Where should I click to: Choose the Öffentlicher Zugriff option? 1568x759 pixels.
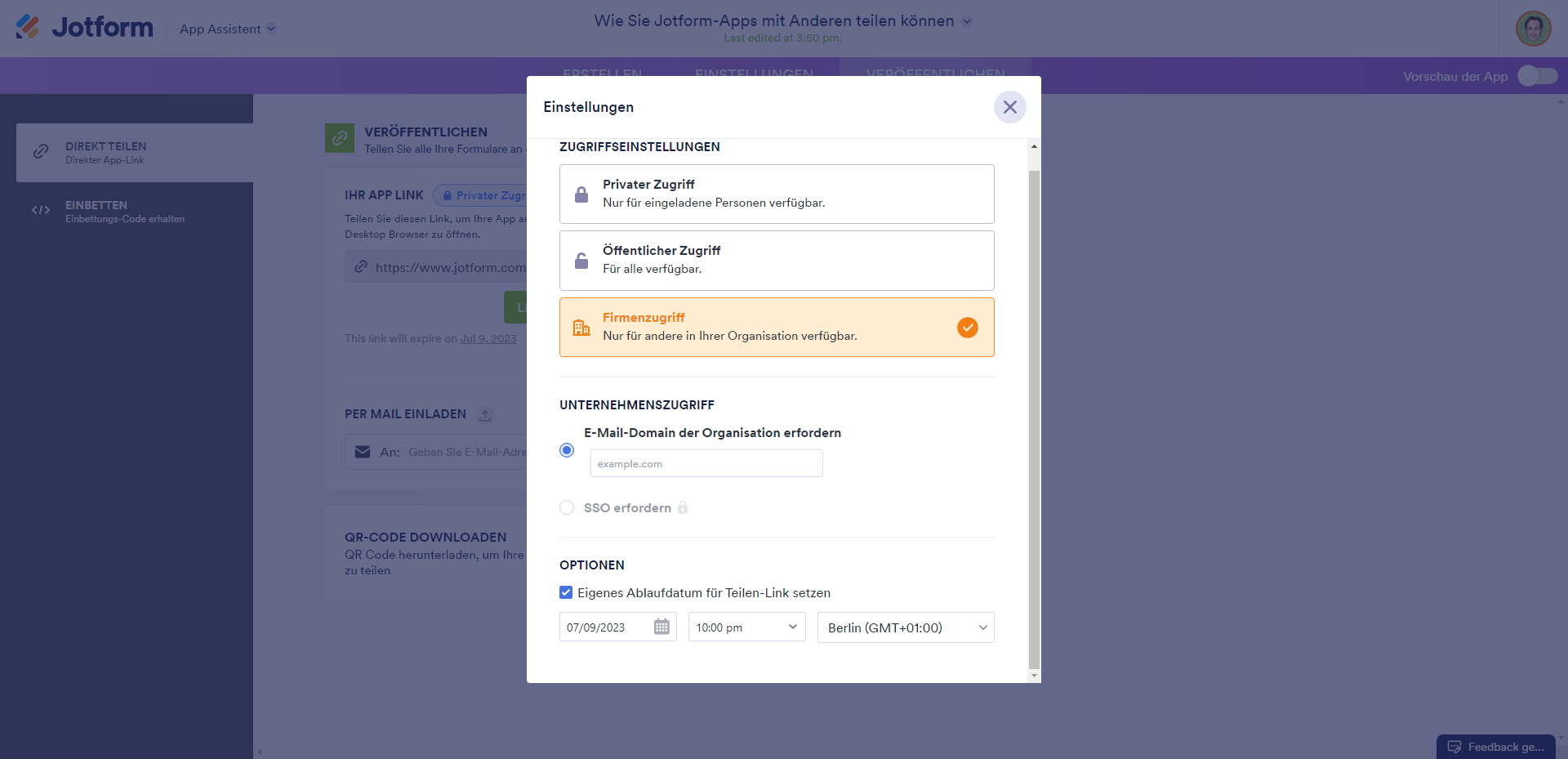[776, 261]
